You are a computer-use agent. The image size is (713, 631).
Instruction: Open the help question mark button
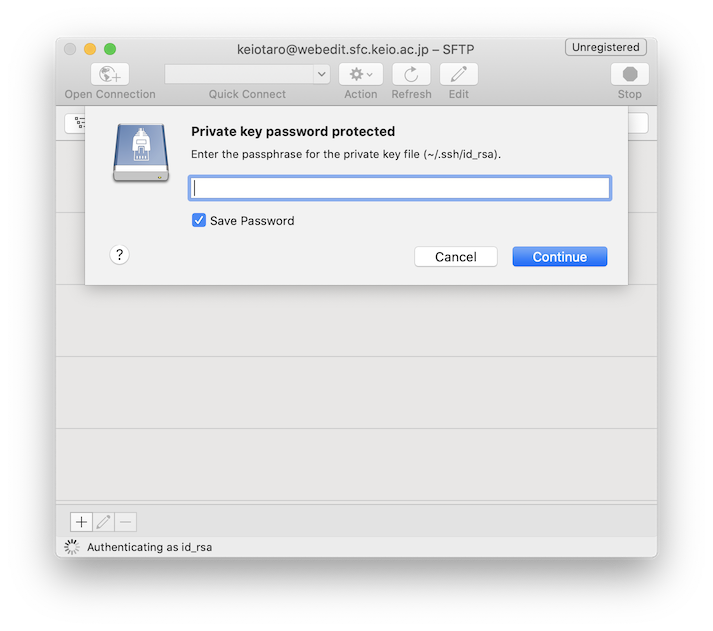click(x=119, y=255)
